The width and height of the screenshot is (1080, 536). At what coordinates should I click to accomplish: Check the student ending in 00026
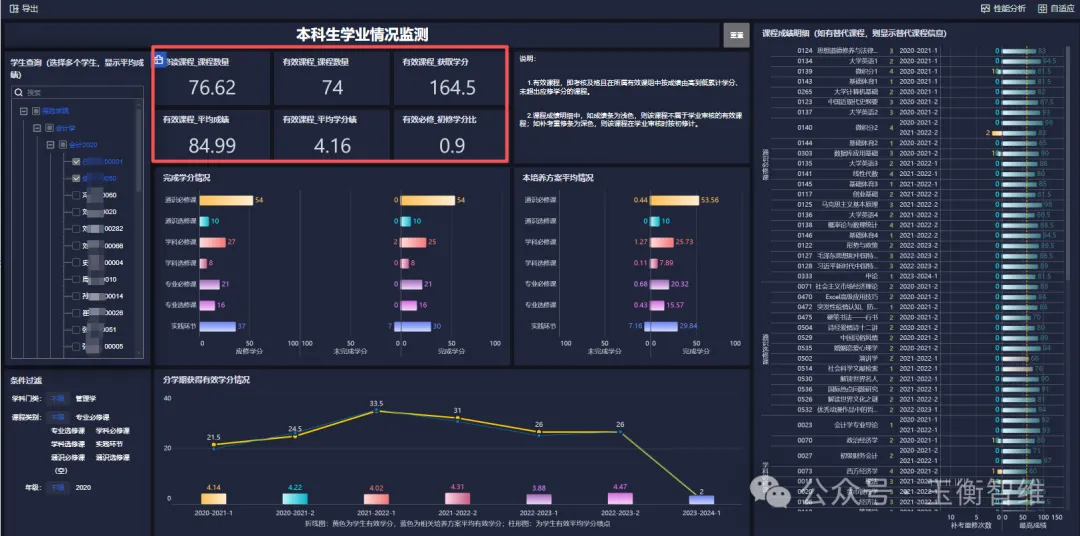point(76,313)
